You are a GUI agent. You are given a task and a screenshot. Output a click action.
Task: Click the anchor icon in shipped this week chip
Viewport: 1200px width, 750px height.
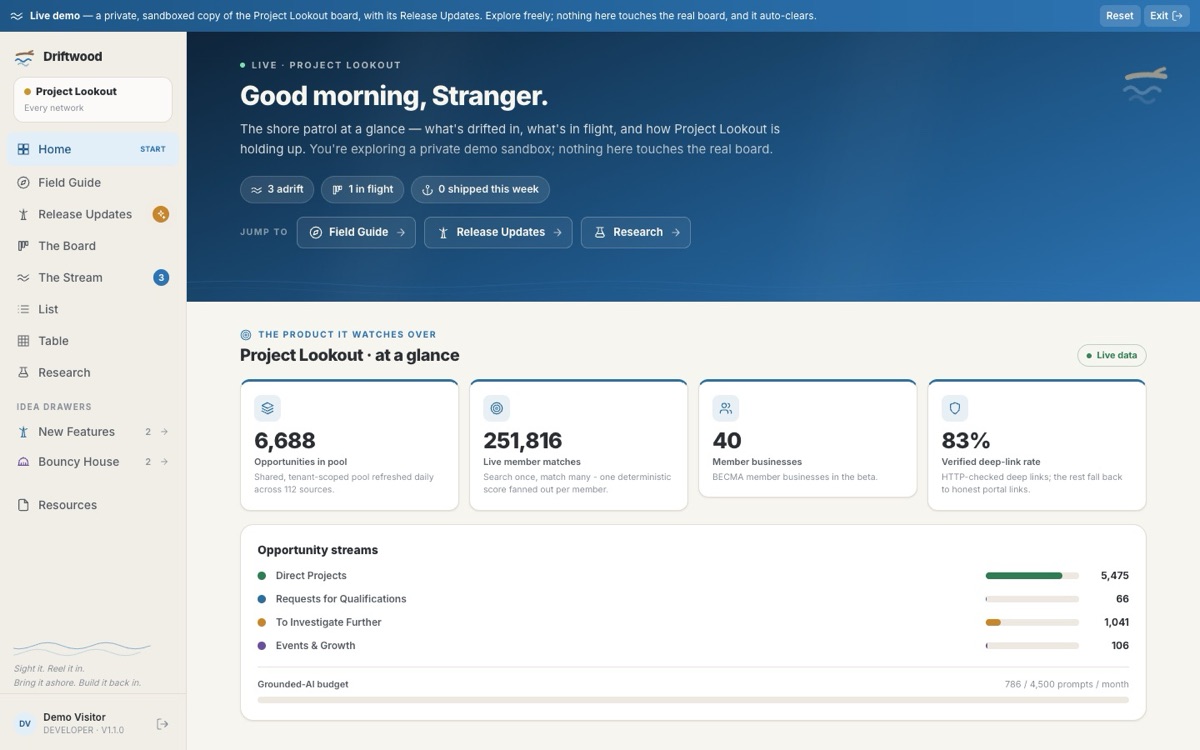click(428, 190)
